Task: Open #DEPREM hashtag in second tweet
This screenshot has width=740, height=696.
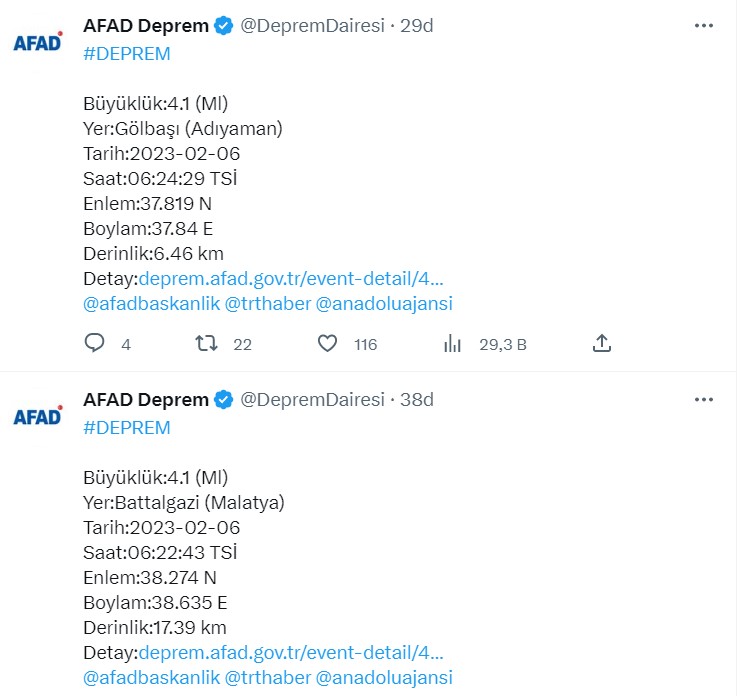Action: click(x=126, y=428)
